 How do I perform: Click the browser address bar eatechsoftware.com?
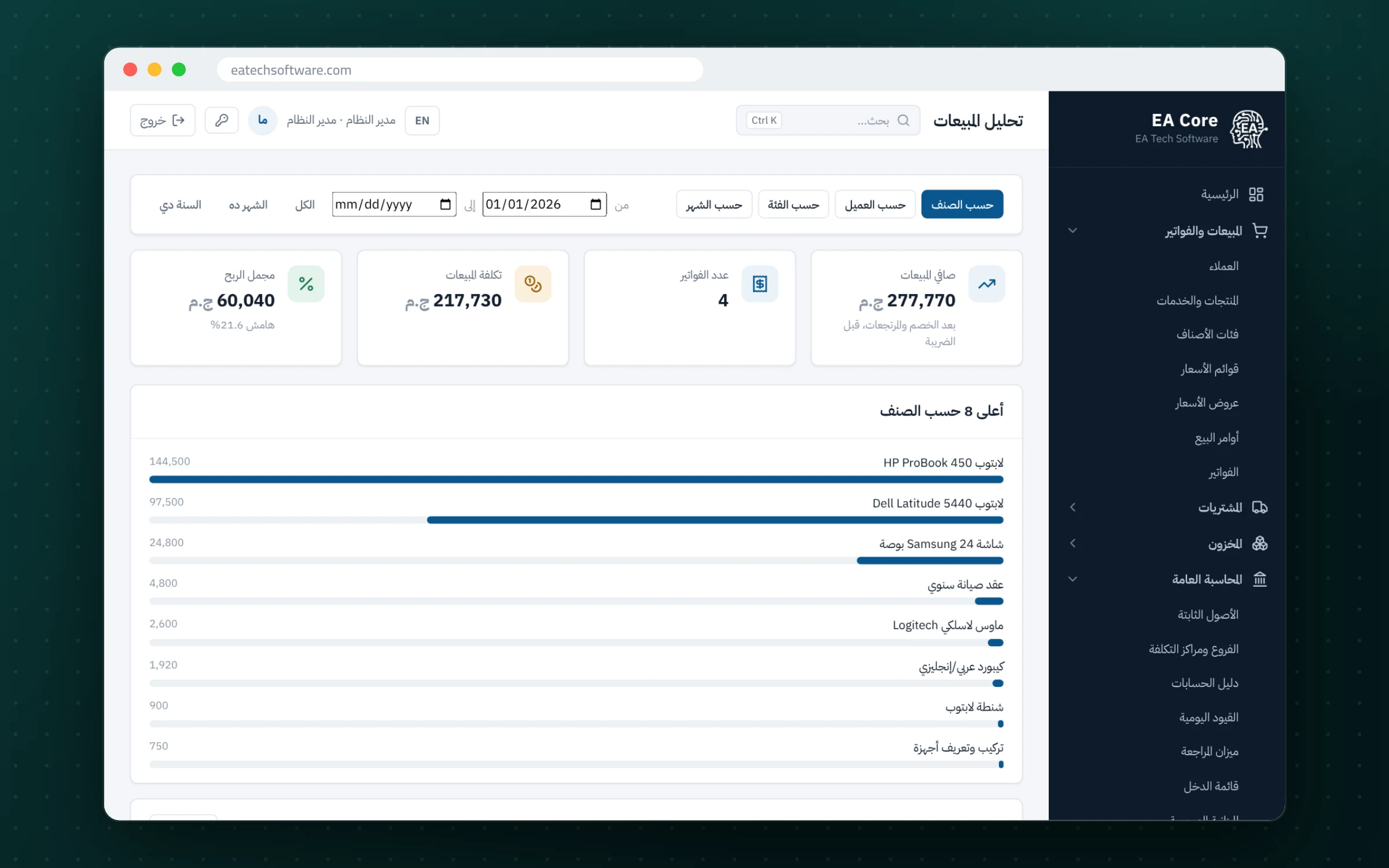pos(460,70)
